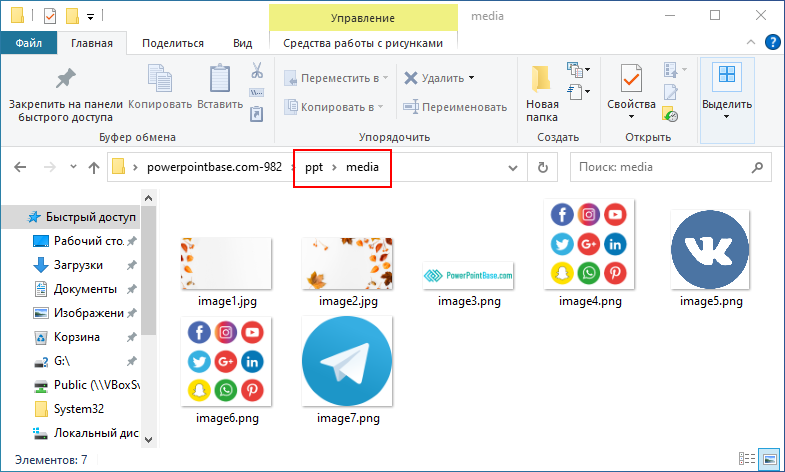785x472 pixels.
Task: Collapse the ribbon with the chevron icon
Action: (x=750, y=43)
